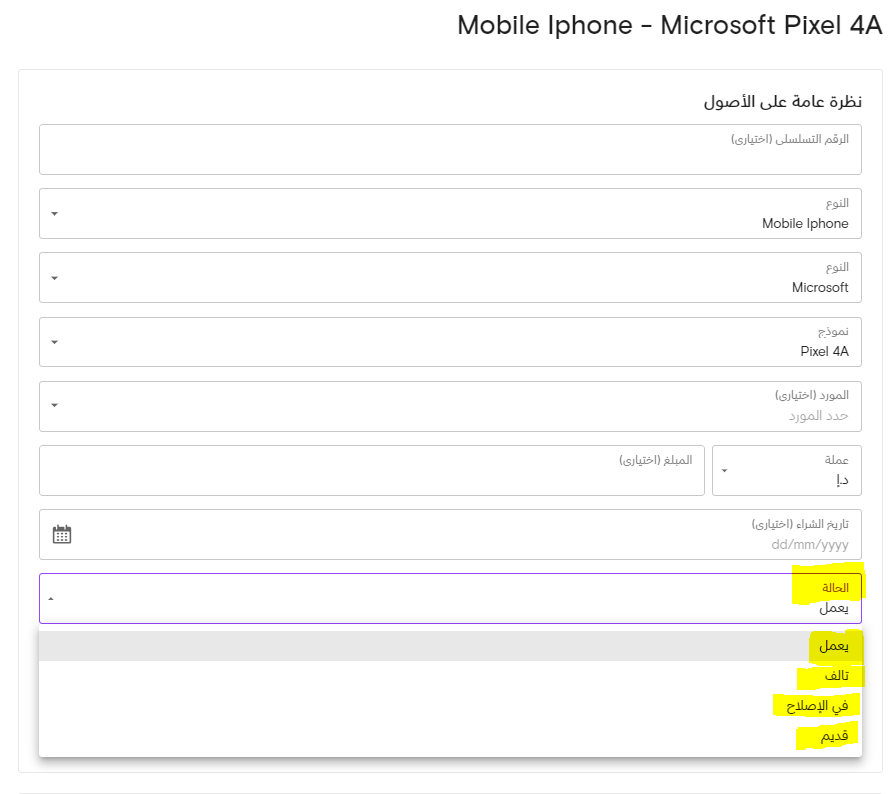This screenshot has width=889, height=794.
Task: Click the amount (المبلغ) input field
Action: [372, 470]
